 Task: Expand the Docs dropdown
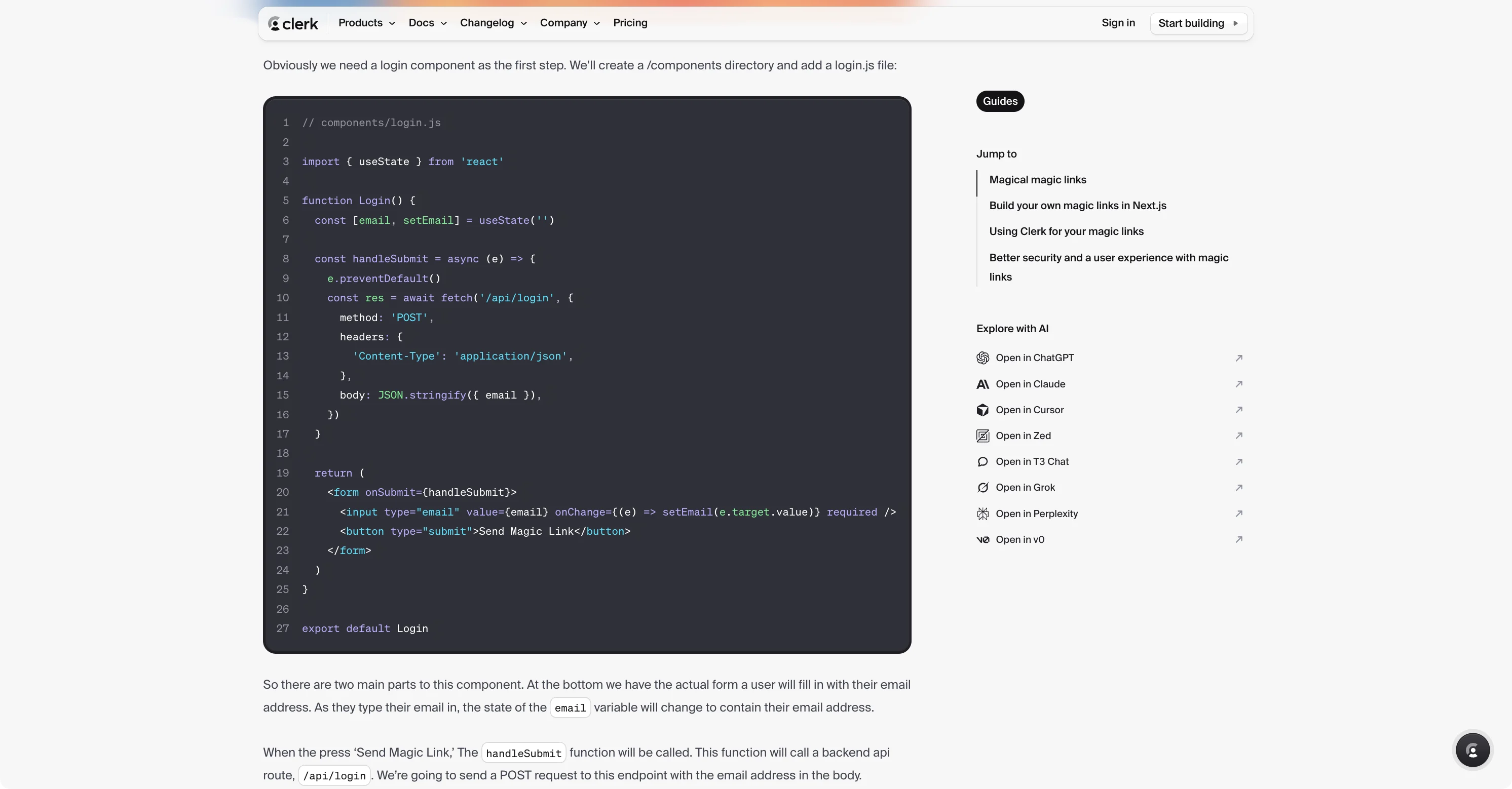coord(427,23)
